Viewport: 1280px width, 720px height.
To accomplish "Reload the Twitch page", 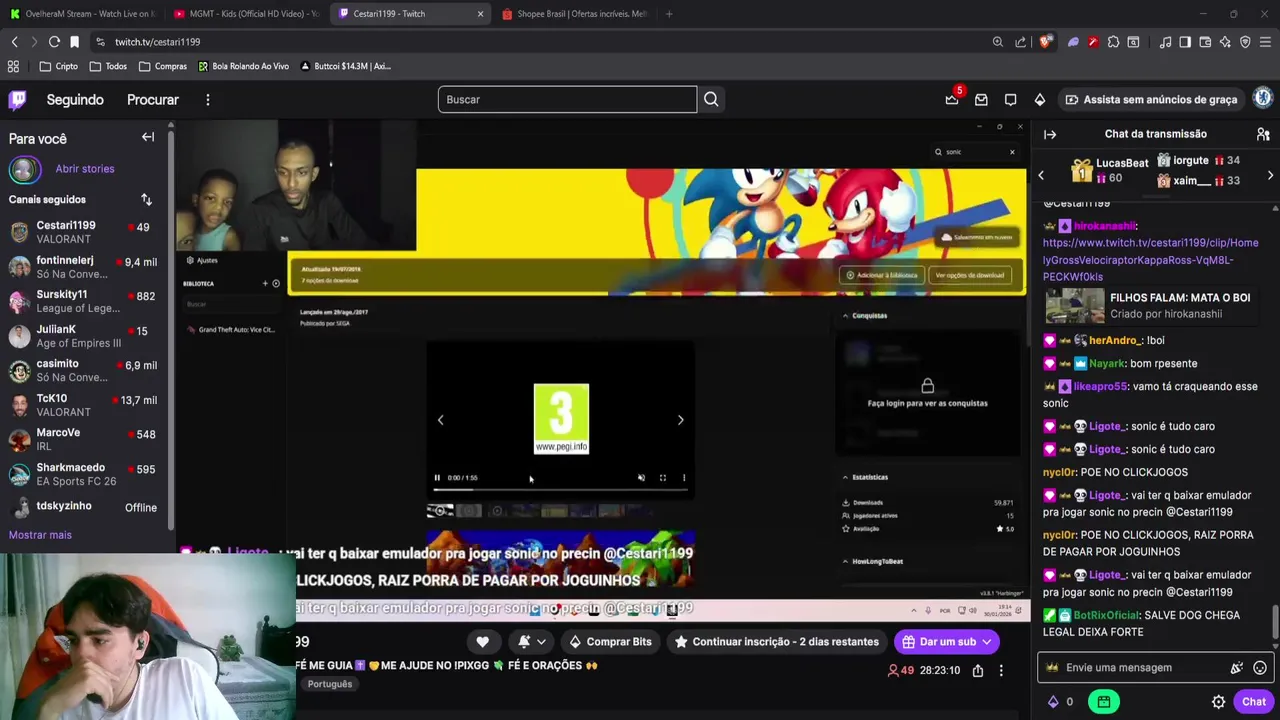I will (x=54, y=42).
